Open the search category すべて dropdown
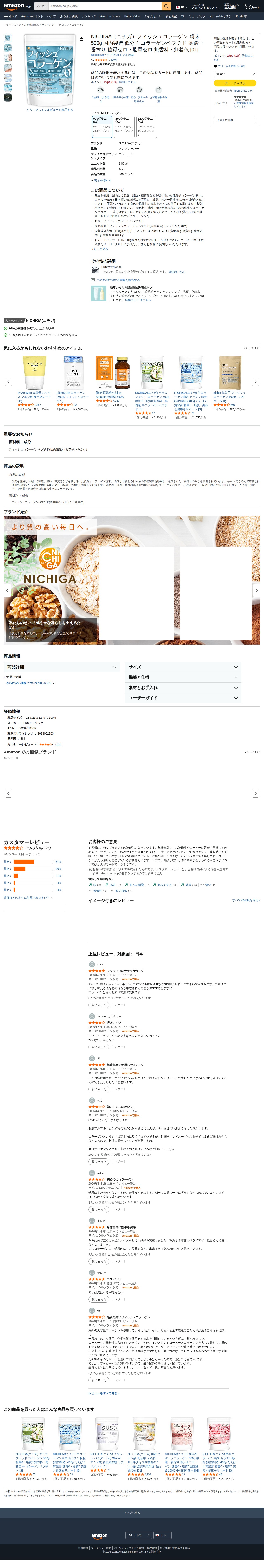 tap(41, 6)
